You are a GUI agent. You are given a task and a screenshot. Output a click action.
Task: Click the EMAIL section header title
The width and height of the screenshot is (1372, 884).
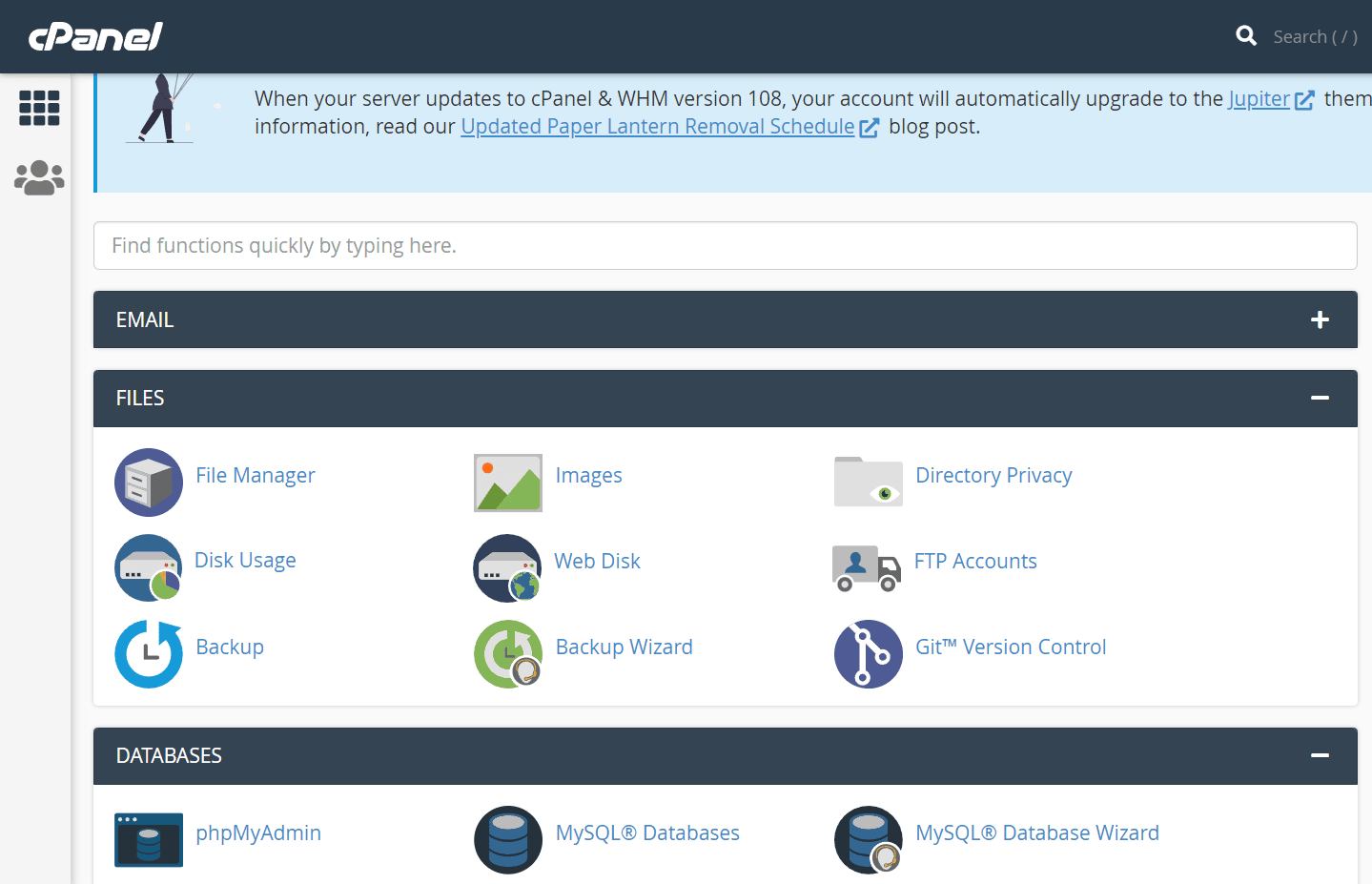145,319
